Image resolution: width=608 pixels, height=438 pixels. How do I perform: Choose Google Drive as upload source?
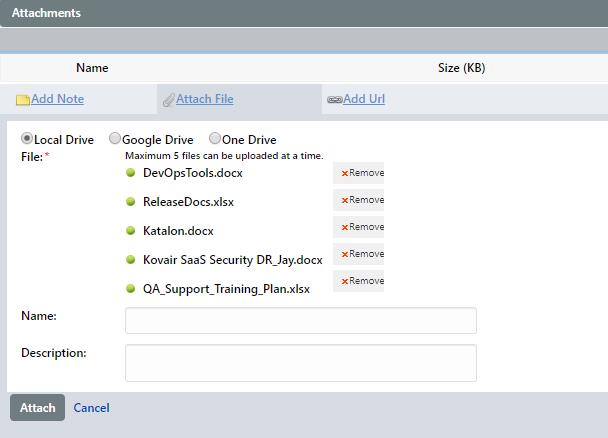click(x=115, y=139)
